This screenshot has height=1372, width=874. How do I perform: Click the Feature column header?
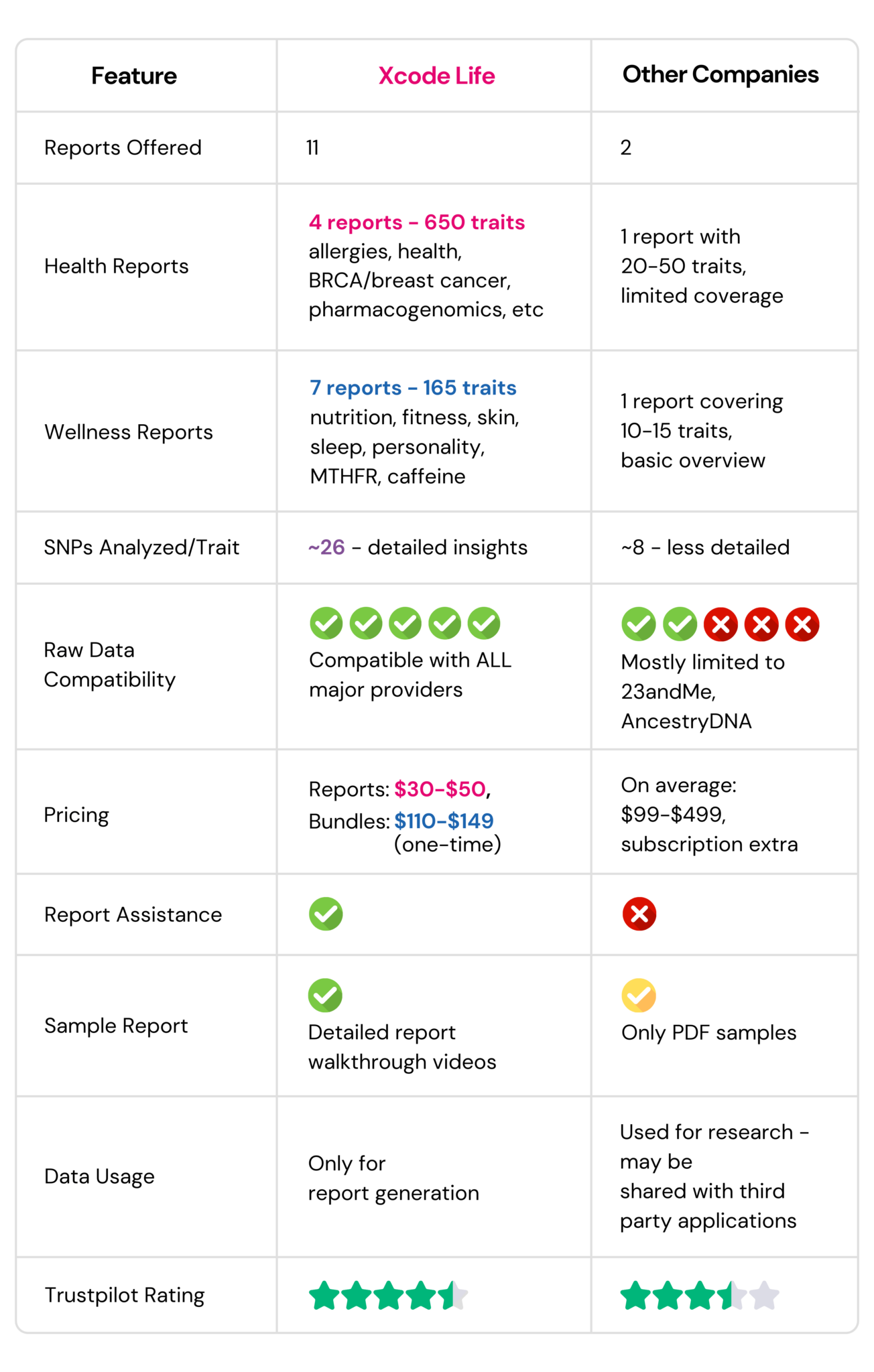pos(134,76)
